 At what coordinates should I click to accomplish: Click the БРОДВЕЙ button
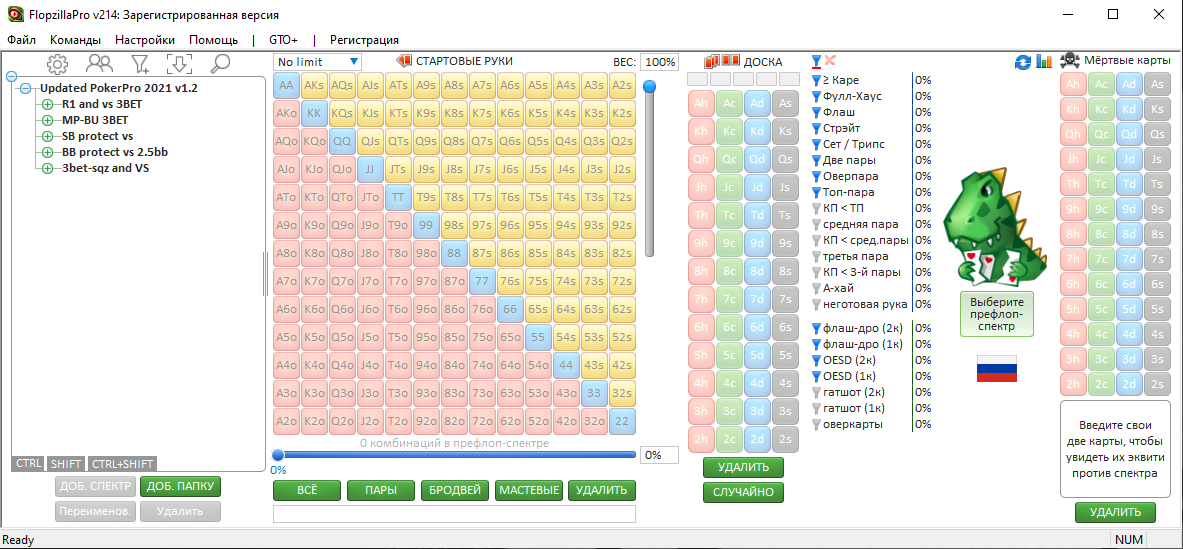[x=455, y=490]
